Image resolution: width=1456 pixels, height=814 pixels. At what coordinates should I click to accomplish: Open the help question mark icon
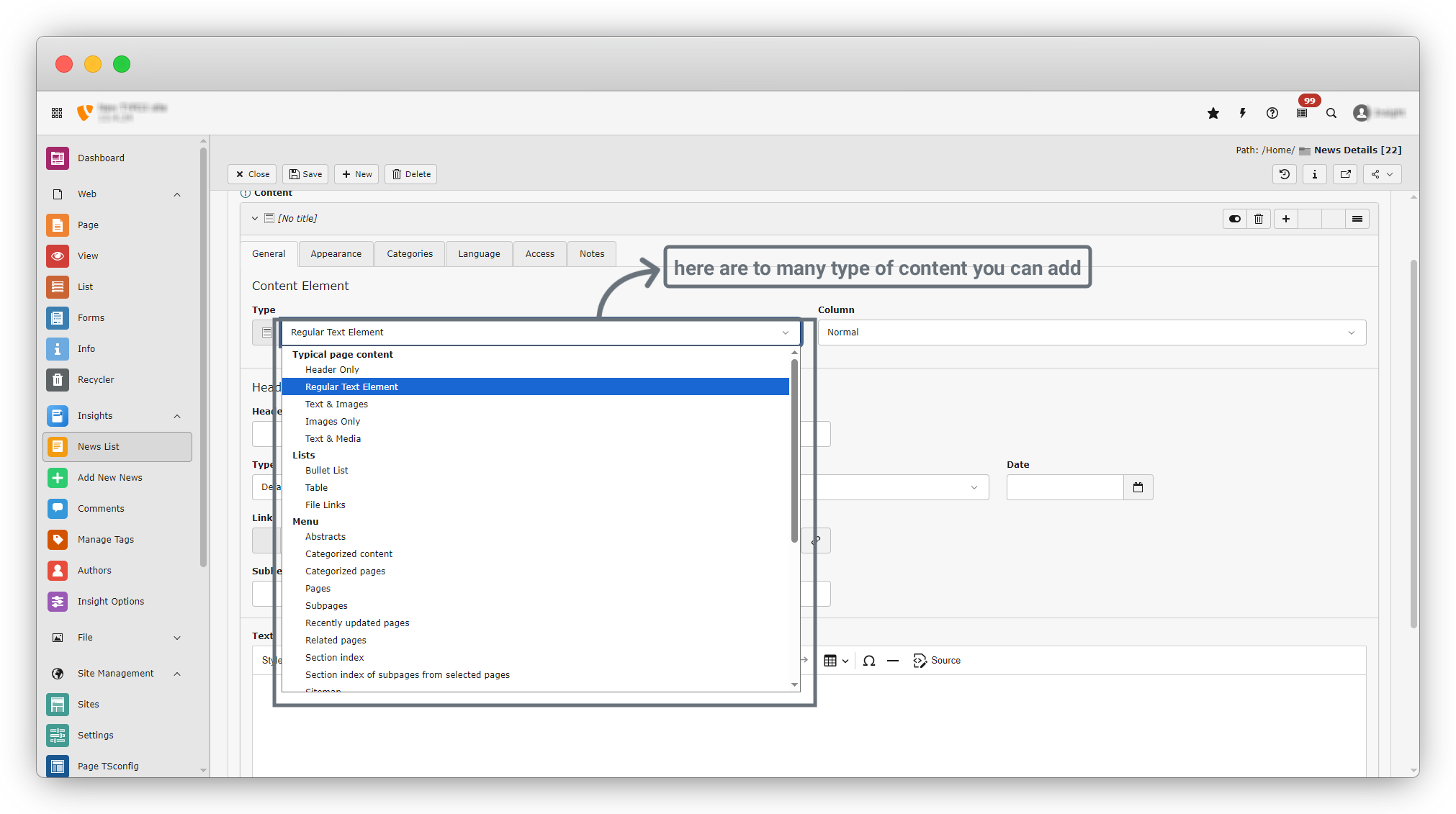click(x=1272, y=113)
